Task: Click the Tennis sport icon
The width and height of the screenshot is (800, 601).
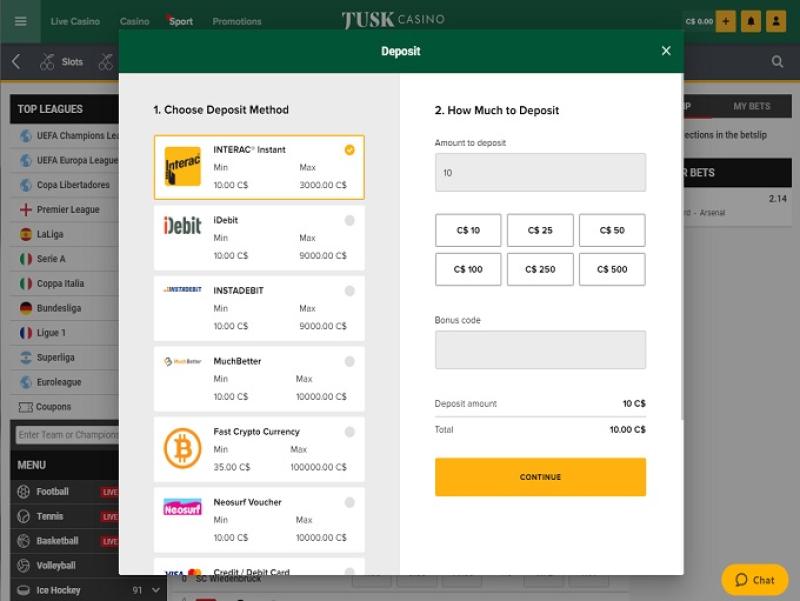Action: 23,516
